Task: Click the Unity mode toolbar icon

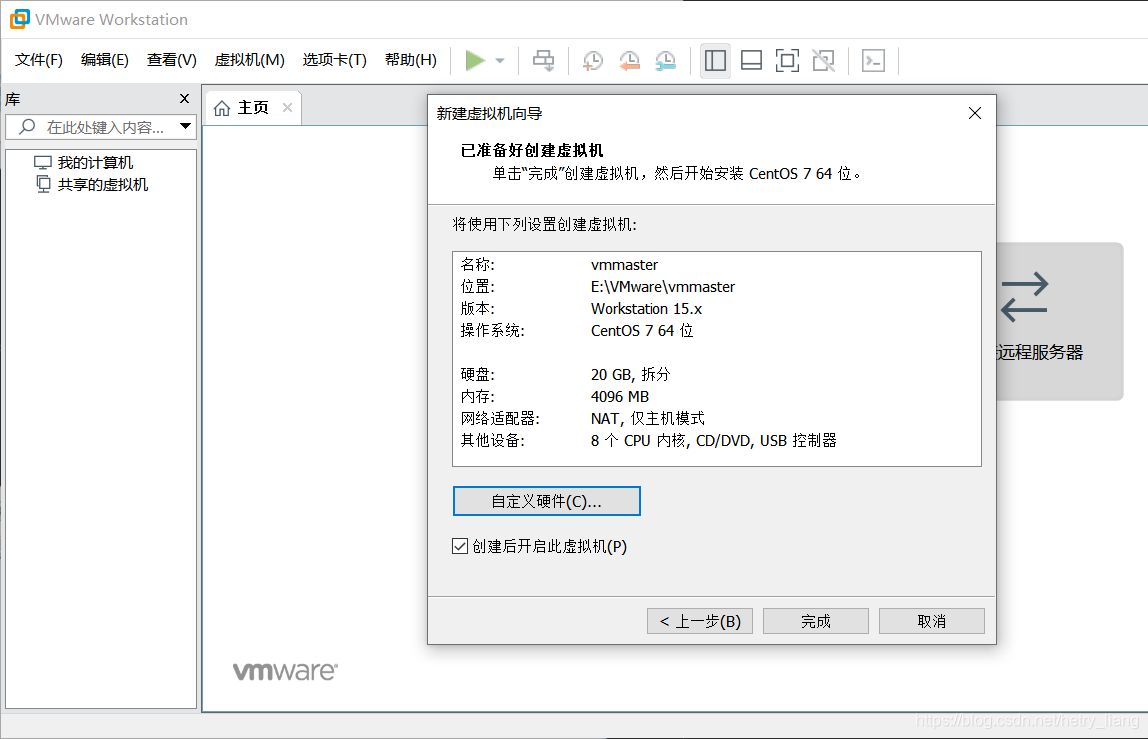Action: coord(824,60)
